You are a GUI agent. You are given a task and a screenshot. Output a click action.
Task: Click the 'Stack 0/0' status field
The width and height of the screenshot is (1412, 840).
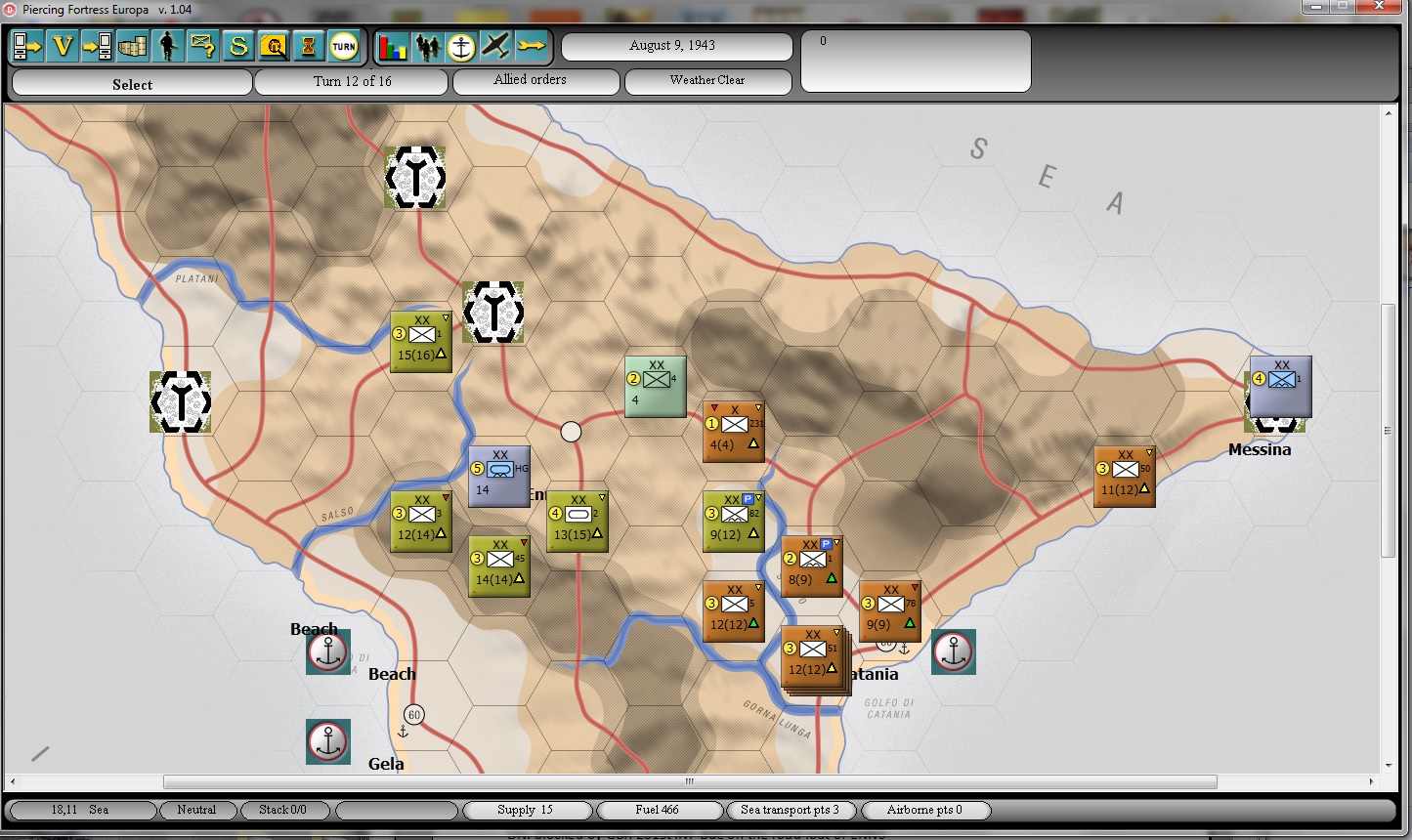[283, 810]
